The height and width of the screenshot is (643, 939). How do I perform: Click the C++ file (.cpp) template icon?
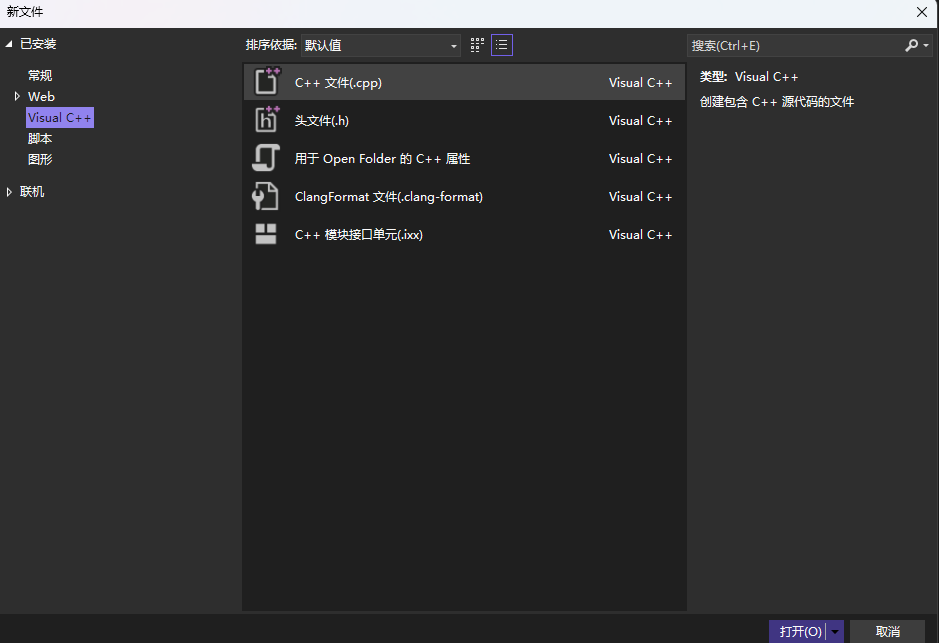(x=266, y=82)
